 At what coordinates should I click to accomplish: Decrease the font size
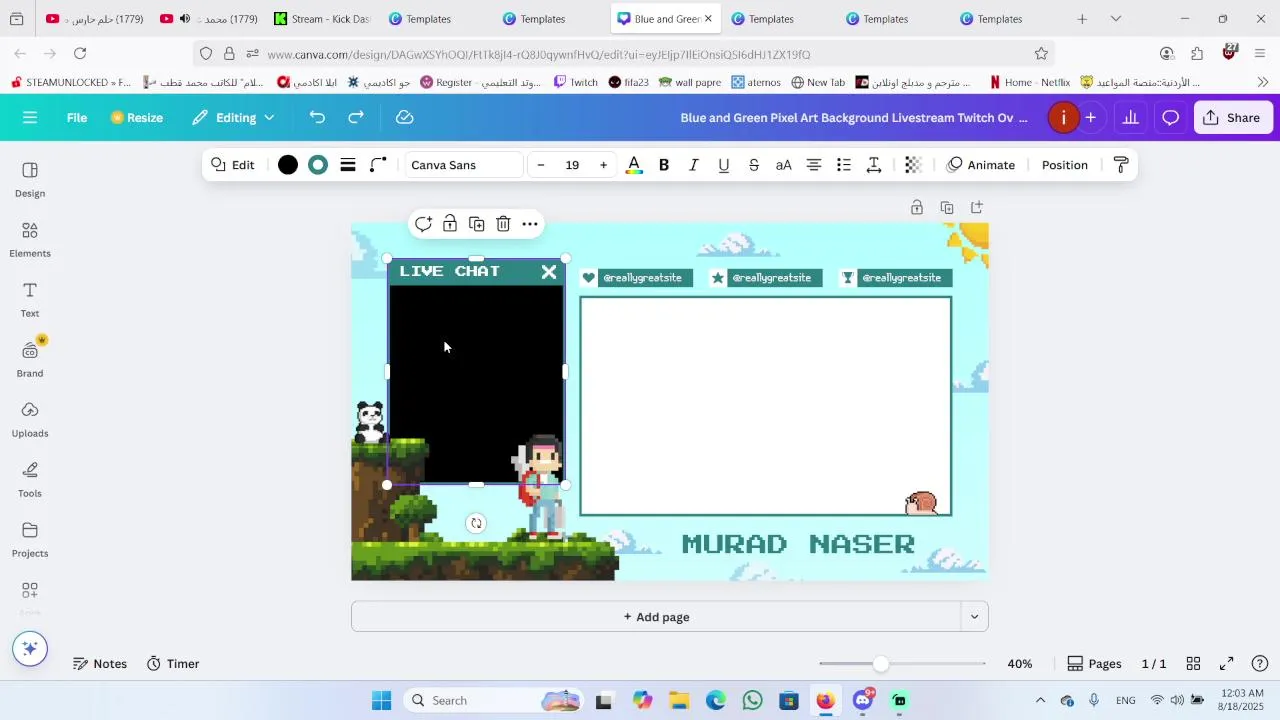point(541,165)
